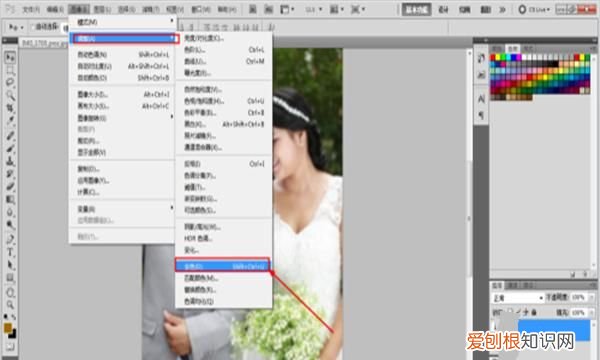The image size is (600, 360).
Task: Select the Move tool in the toolbox
Action: point(10,57)
